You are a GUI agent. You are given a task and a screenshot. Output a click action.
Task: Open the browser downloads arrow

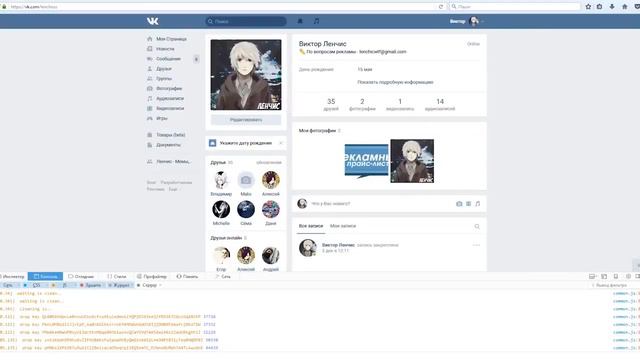click(x=612, y=7)
